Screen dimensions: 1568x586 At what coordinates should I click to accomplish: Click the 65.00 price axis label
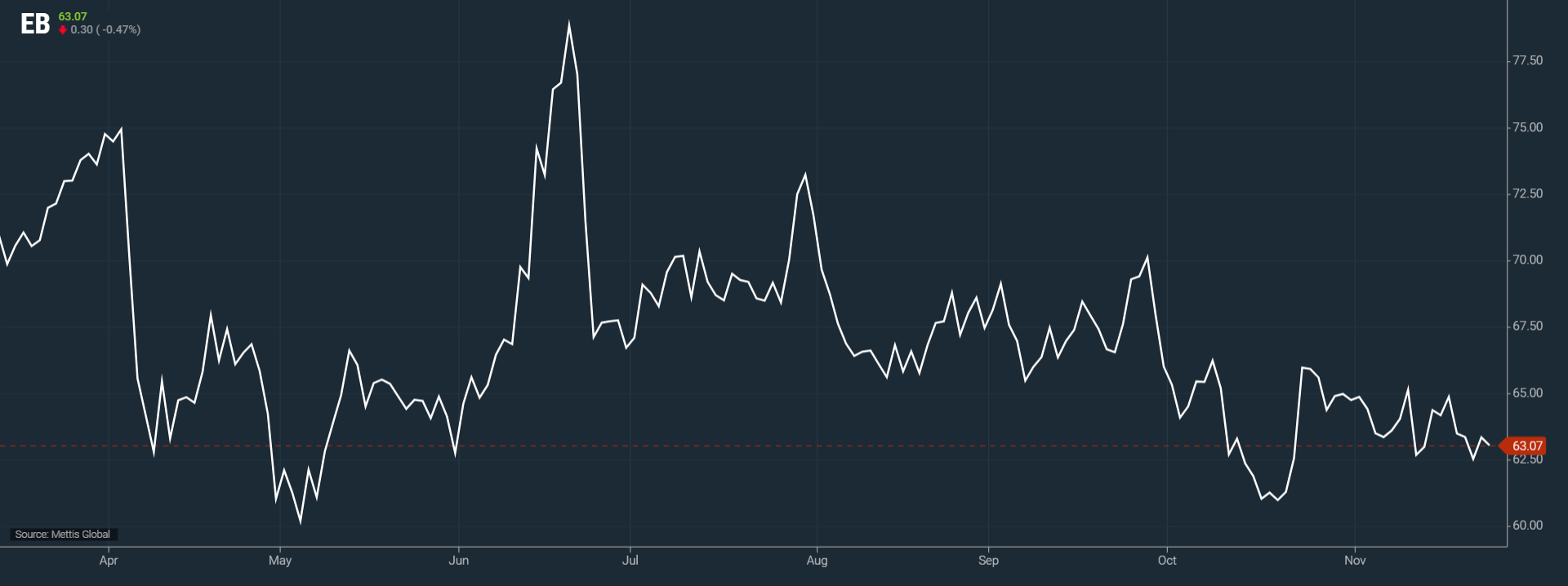1527,393
